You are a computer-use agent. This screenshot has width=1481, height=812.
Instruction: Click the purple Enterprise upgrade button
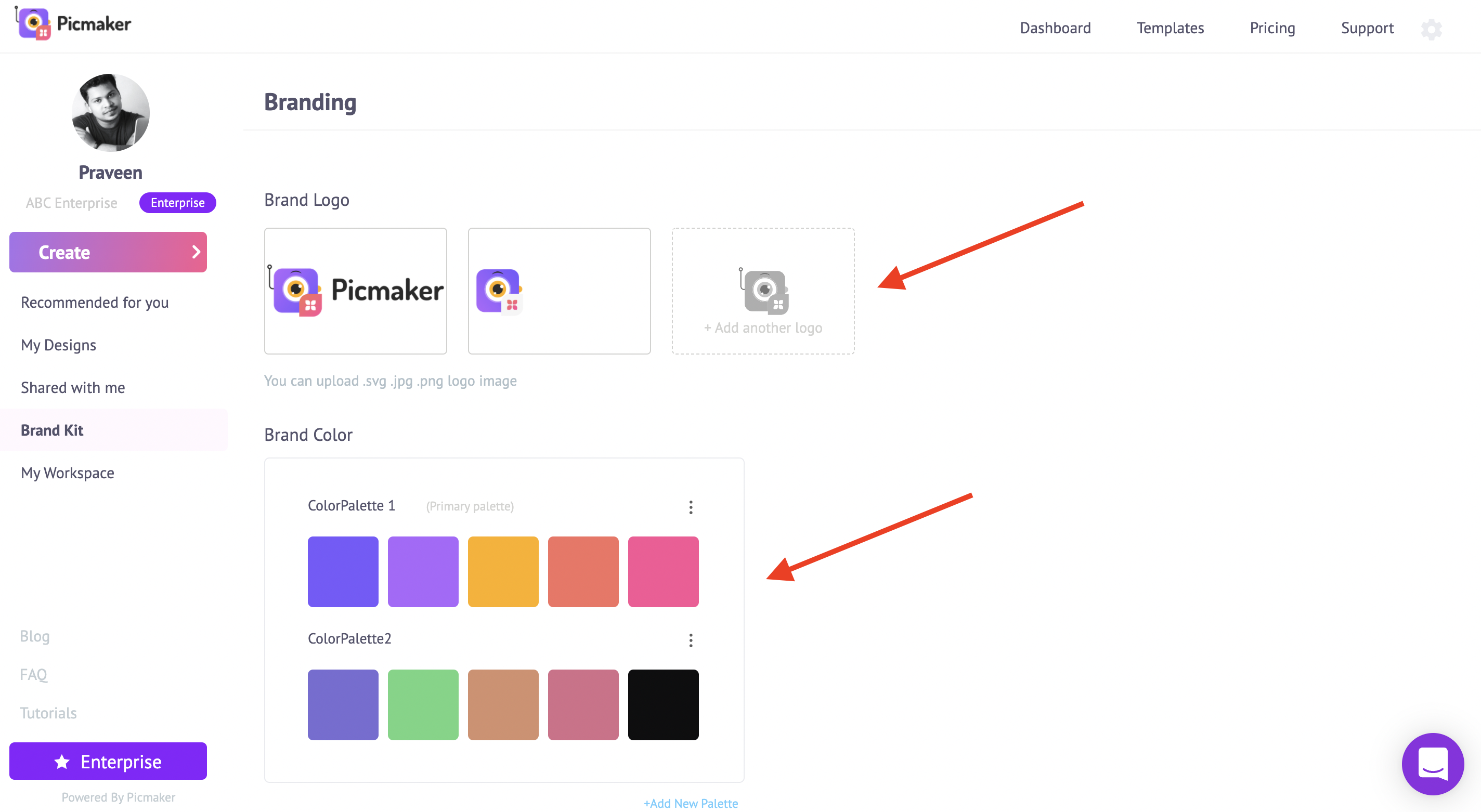[108, 762]
